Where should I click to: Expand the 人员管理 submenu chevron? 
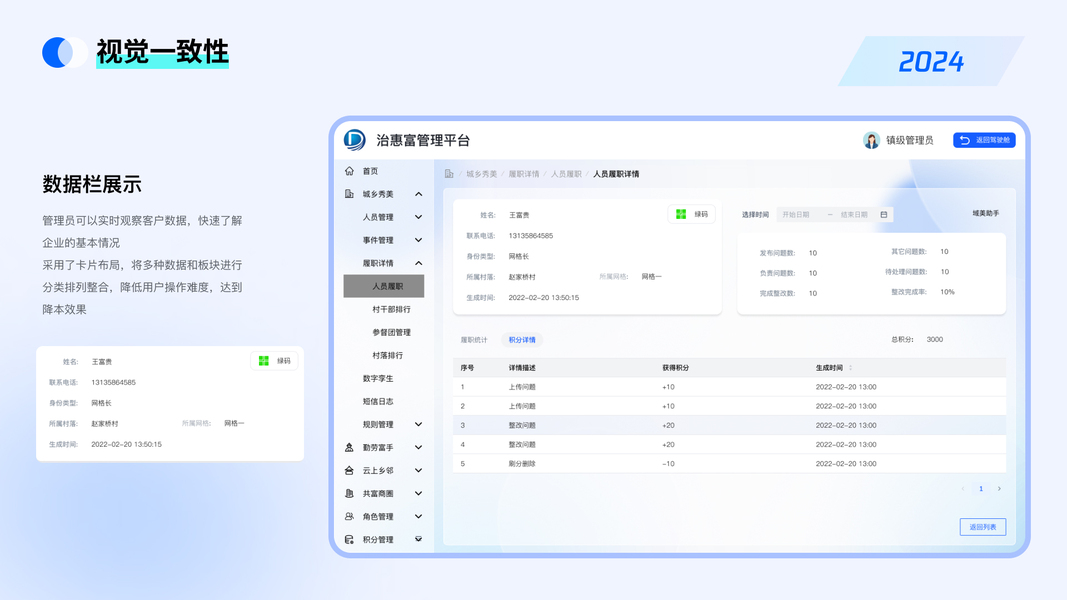418,217
